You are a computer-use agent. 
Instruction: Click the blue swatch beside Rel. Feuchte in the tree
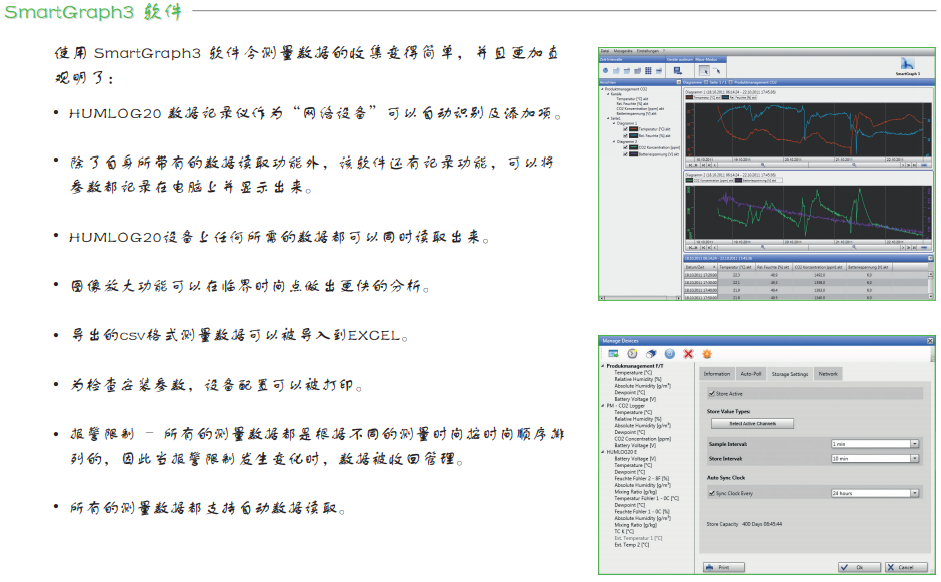pyautogui.click(x=633, y=136)
